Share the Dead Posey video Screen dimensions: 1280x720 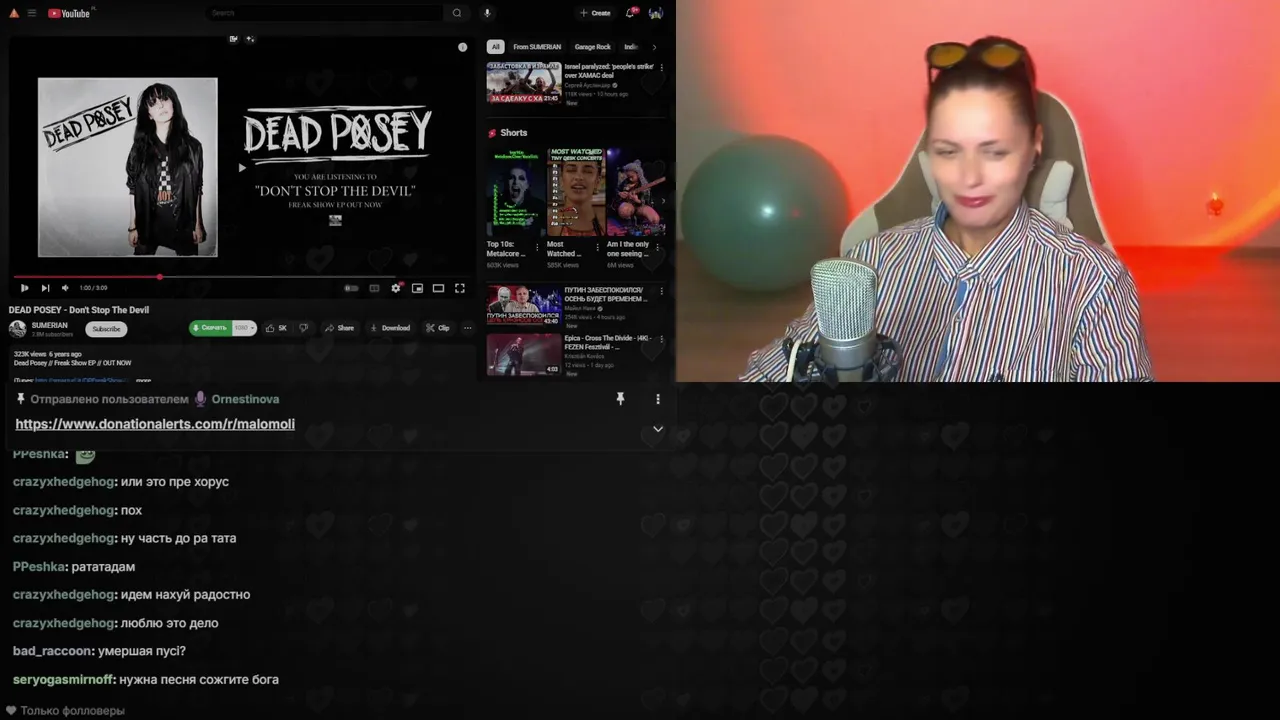340,328
